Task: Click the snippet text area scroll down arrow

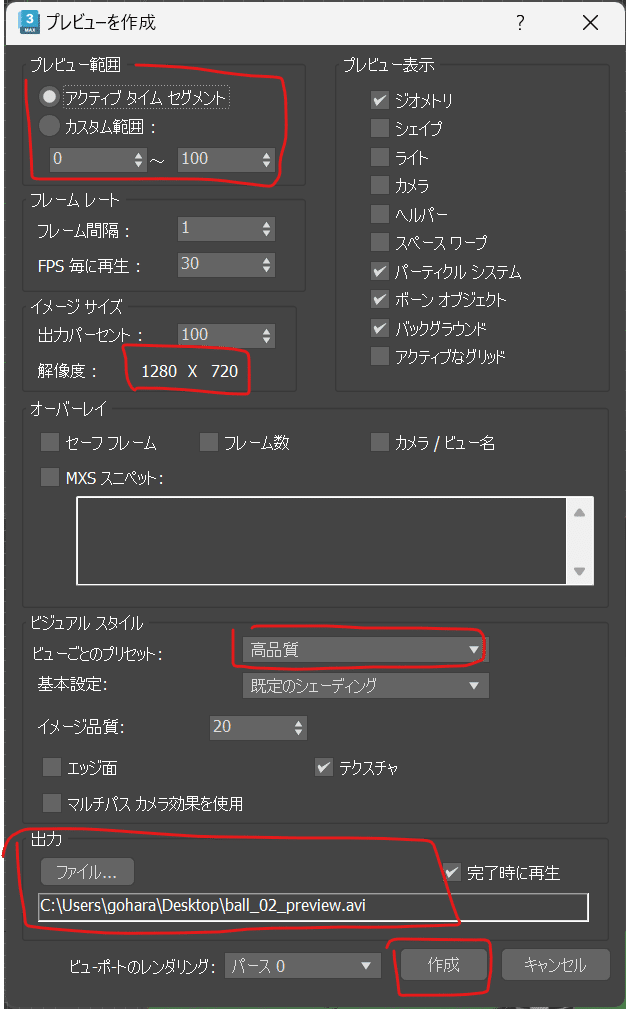Action: (580, 571)
